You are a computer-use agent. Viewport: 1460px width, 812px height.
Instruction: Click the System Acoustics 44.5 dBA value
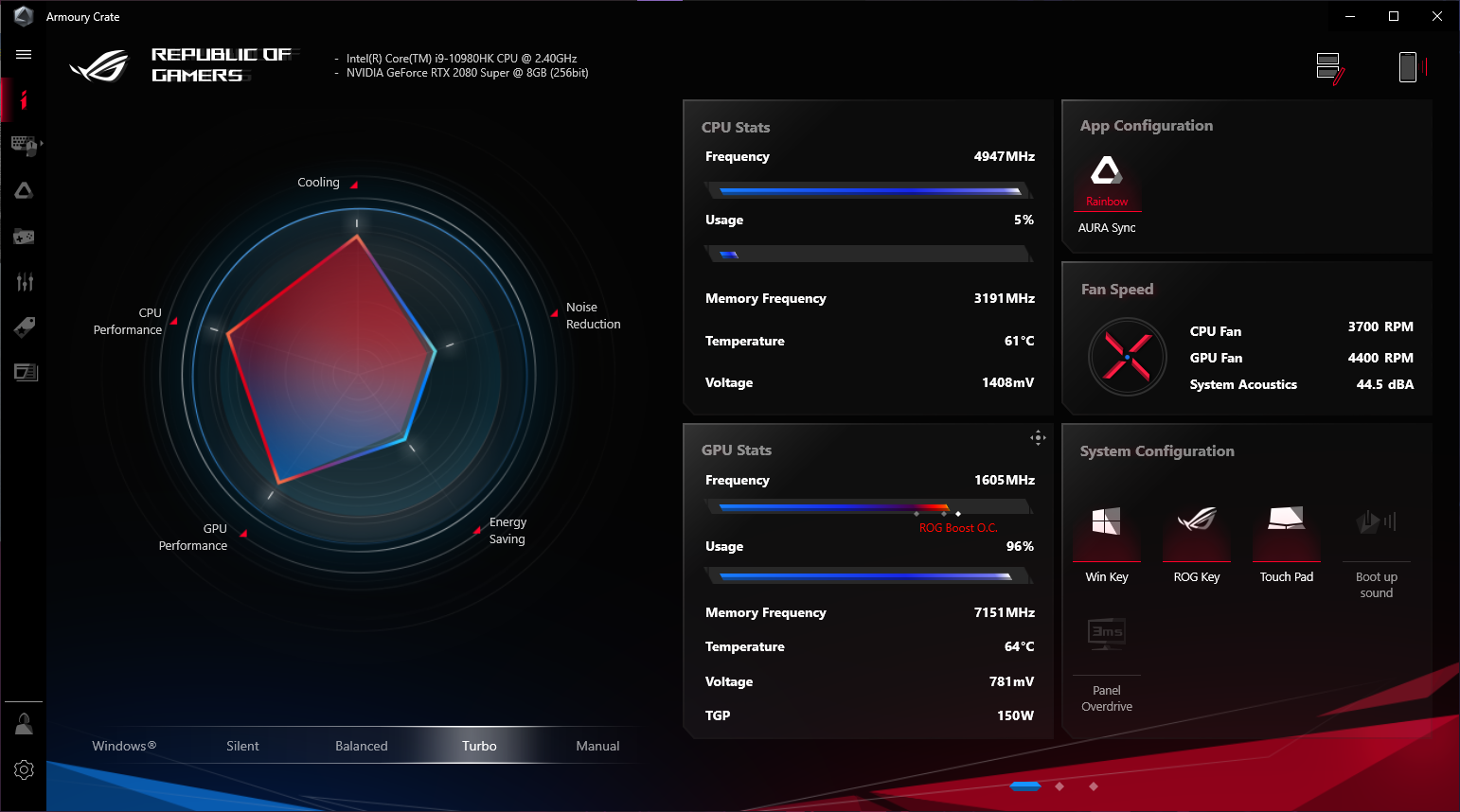click(1385, 384)
